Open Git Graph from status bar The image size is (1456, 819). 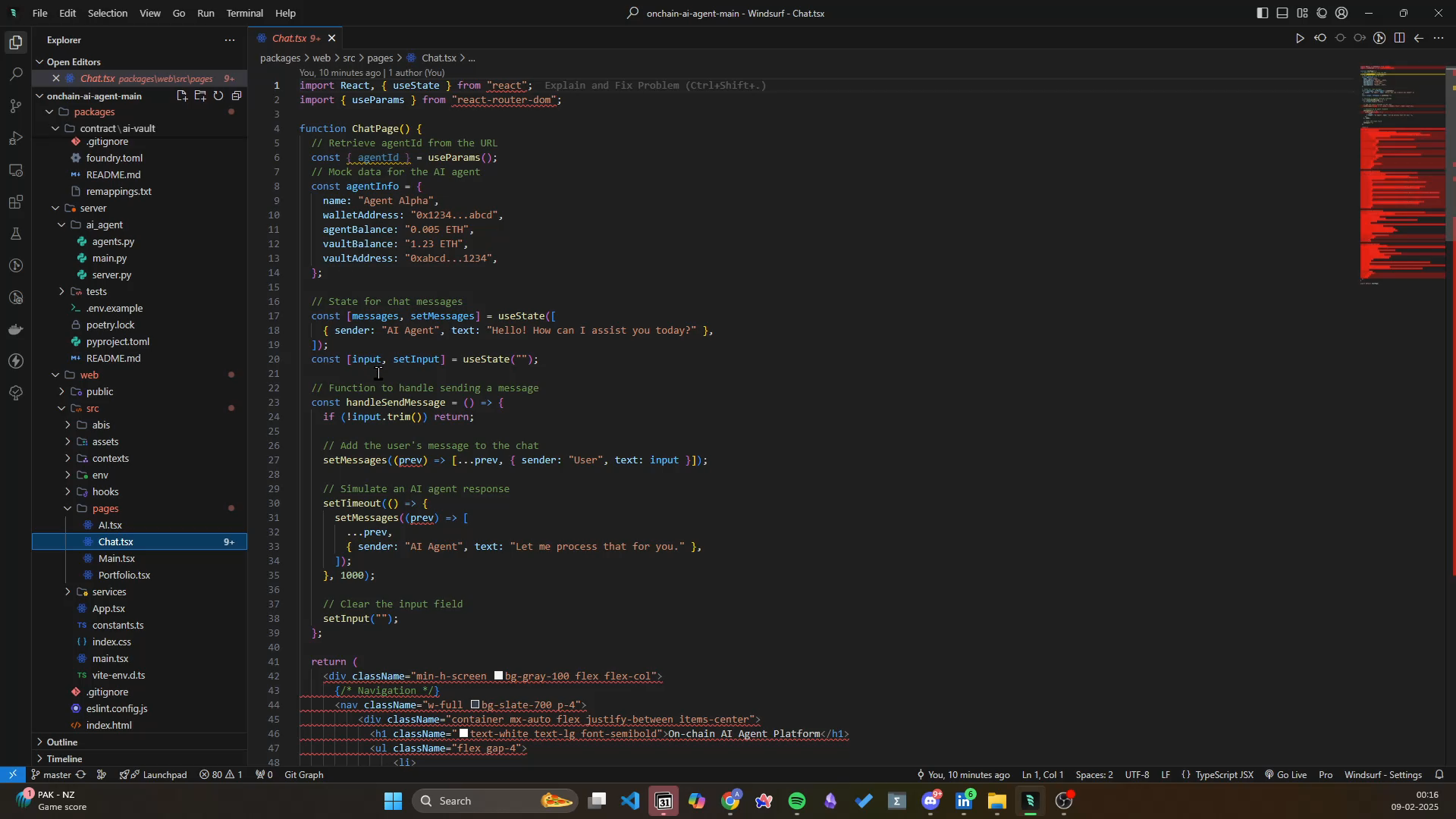tap(304, 775)
